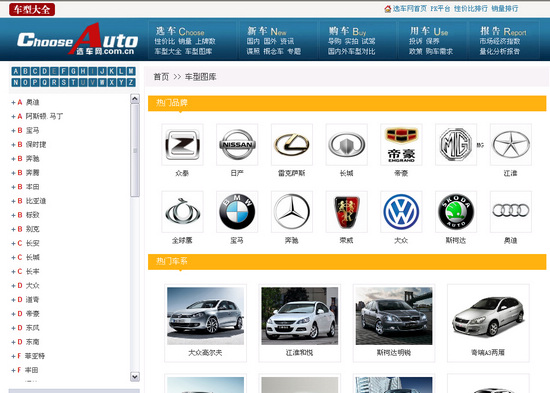
Task: Choose the Great Wall 长城 logo image
Action: click(x=347, y=145)
